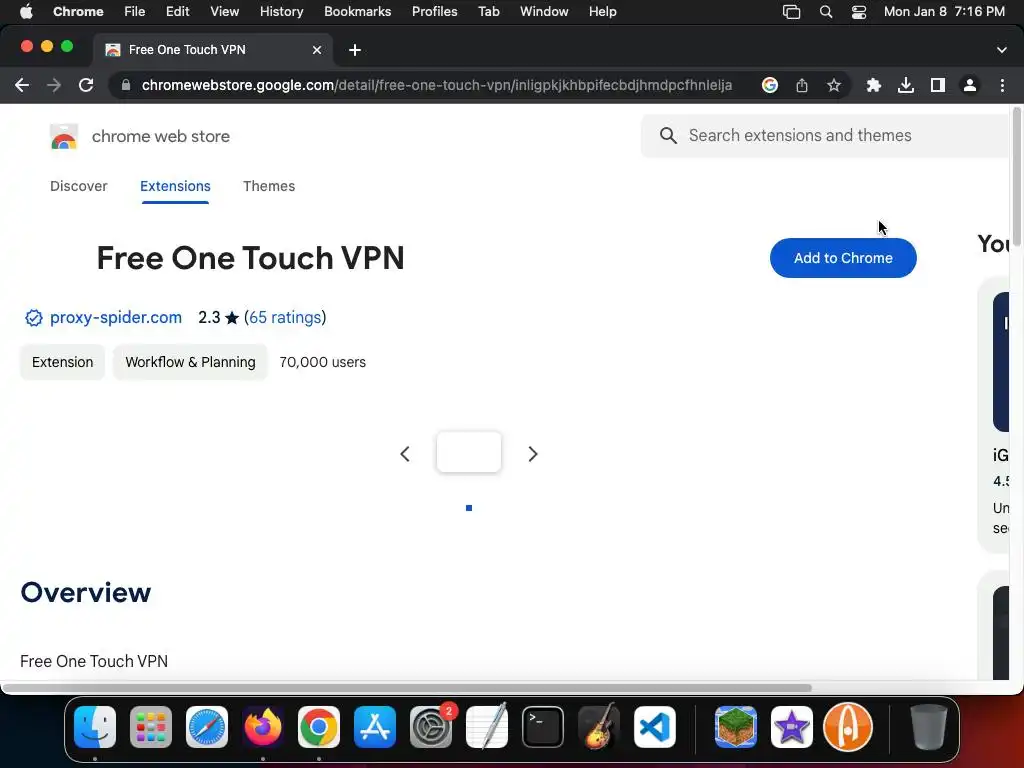Select the carousel screenshot thumbnail
Image resolution: width=1024 pixels, height=768 pixels.
469,452
